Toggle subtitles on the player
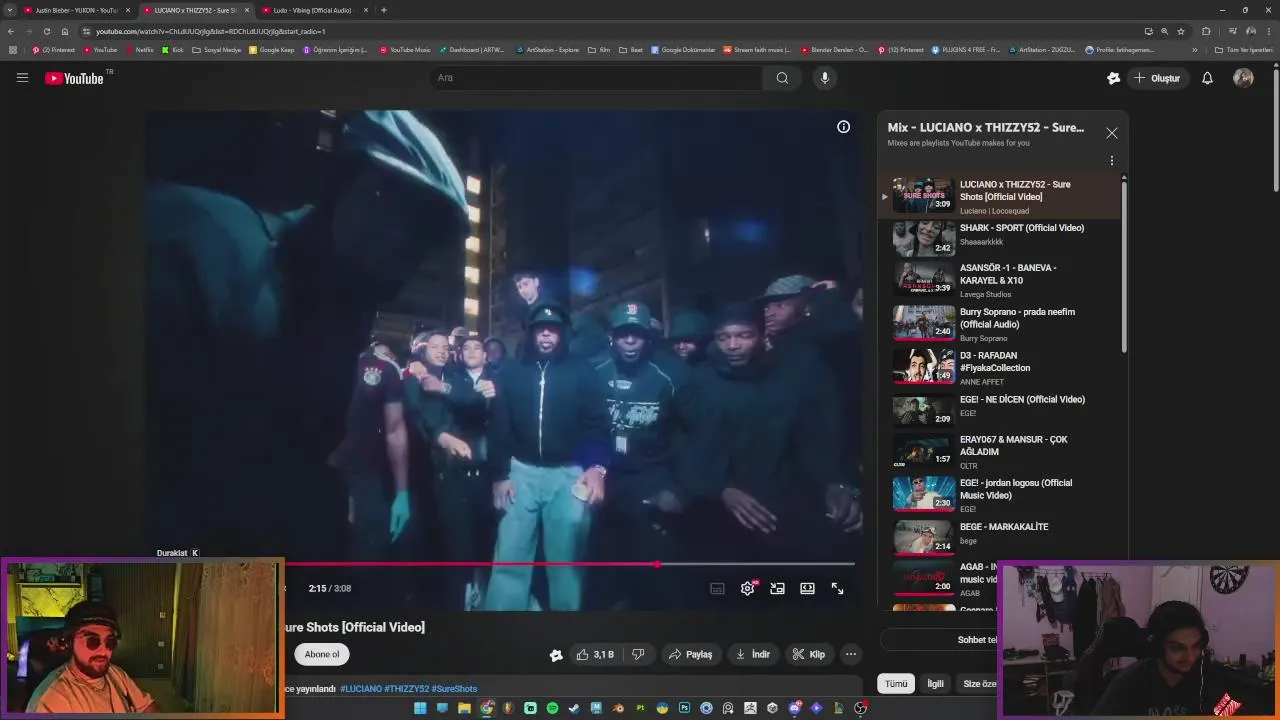The height and width of the screenshot is (720, 1280). (x=717, y=588)
